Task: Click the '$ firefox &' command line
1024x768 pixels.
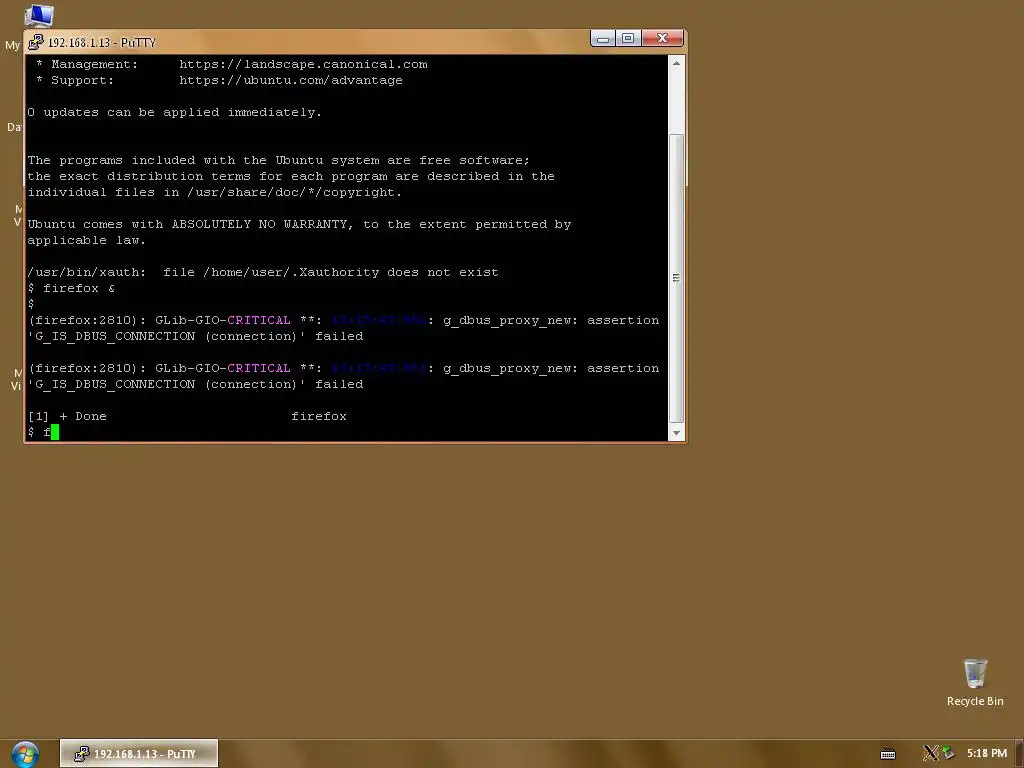Action: [x=71, y=288]
